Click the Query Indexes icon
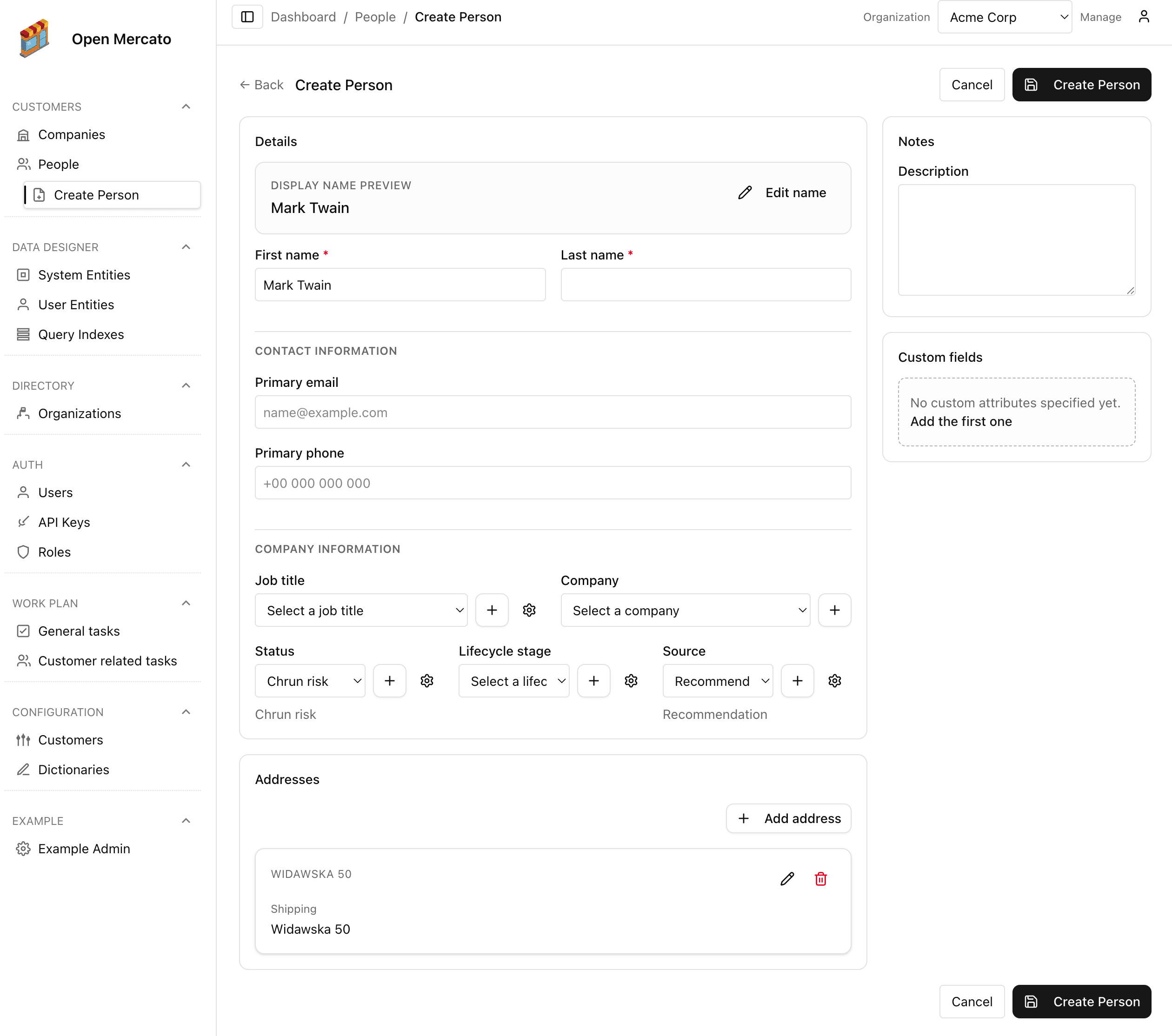This screenshot has height=1036, width=1172. 24,334
